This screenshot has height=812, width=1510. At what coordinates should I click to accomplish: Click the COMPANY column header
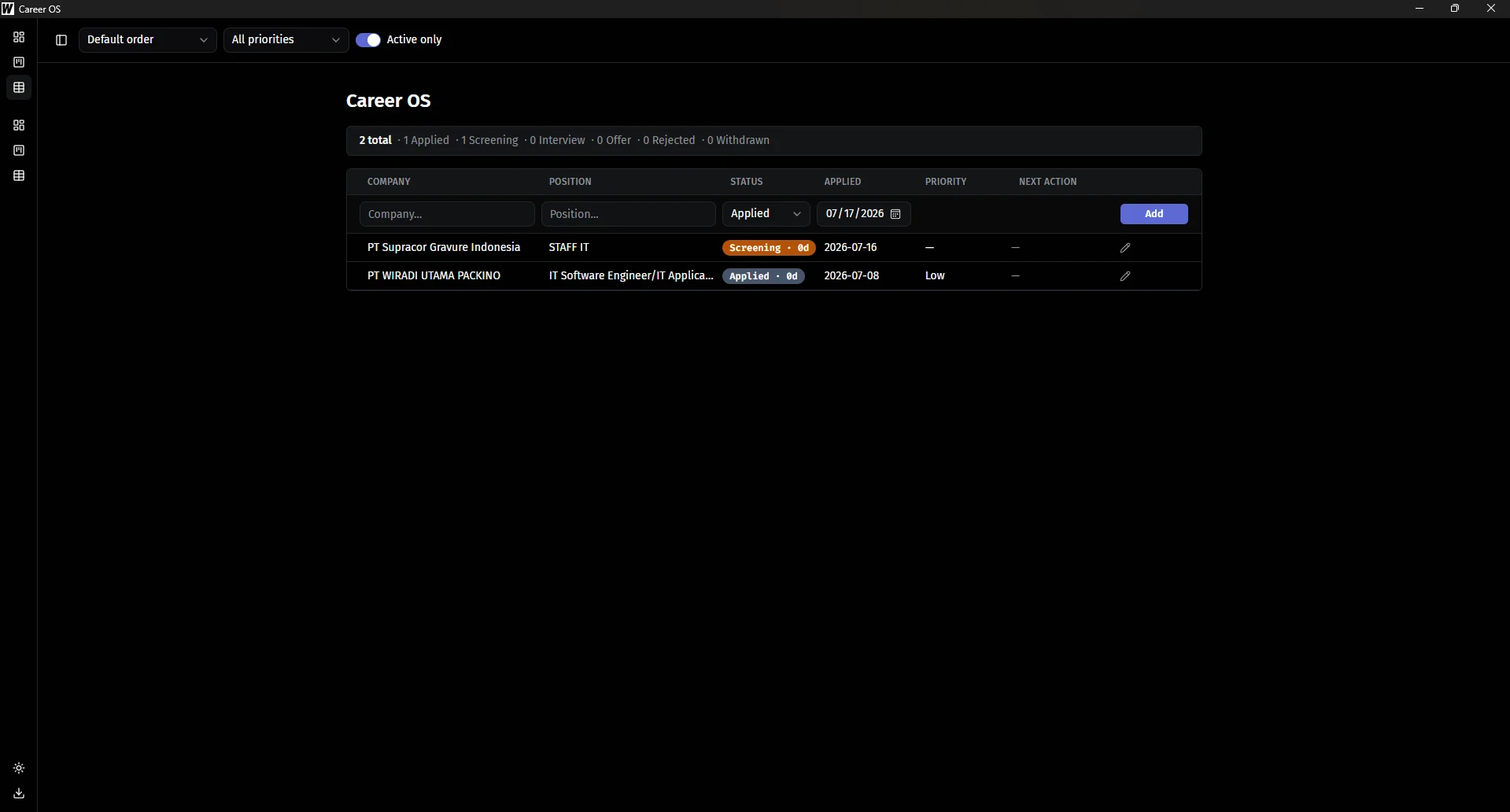[x=389, y=182]
